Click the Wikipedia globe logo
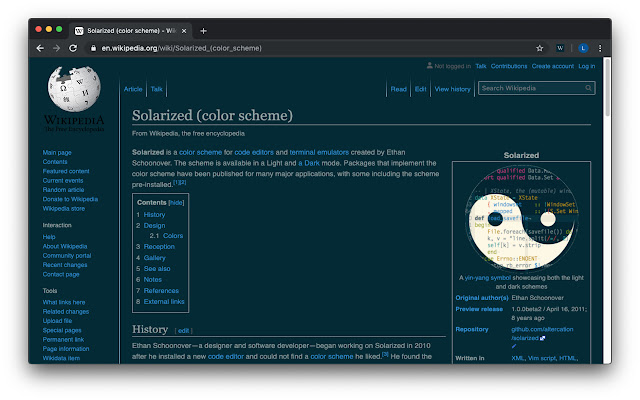 point(74,89)
